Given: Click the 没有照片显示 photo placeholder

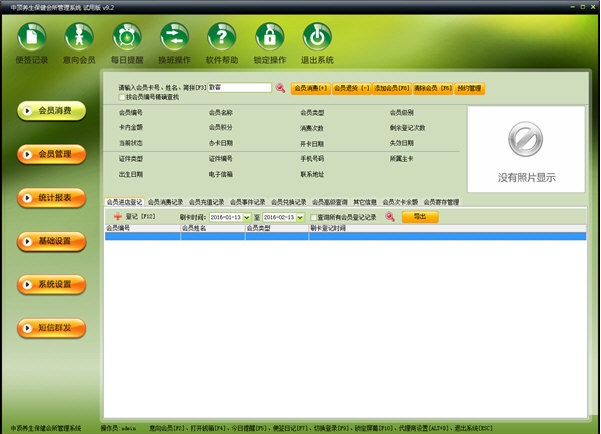Looking at the screenshot, I should pos(526,149).
